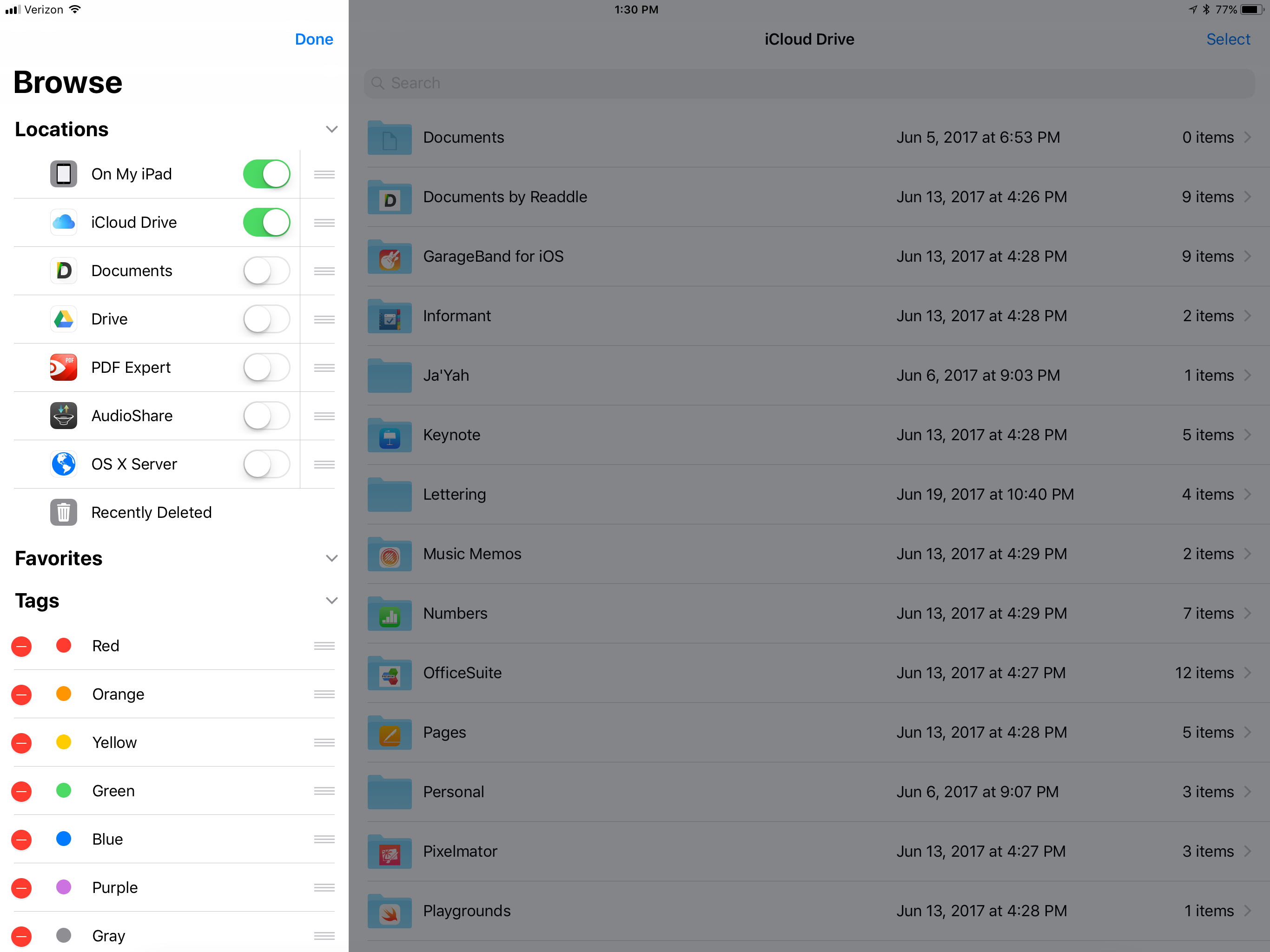Grab reorder handle for iCloud Drive
Screen dimensions: 1270x952
(x=324, y=223)
